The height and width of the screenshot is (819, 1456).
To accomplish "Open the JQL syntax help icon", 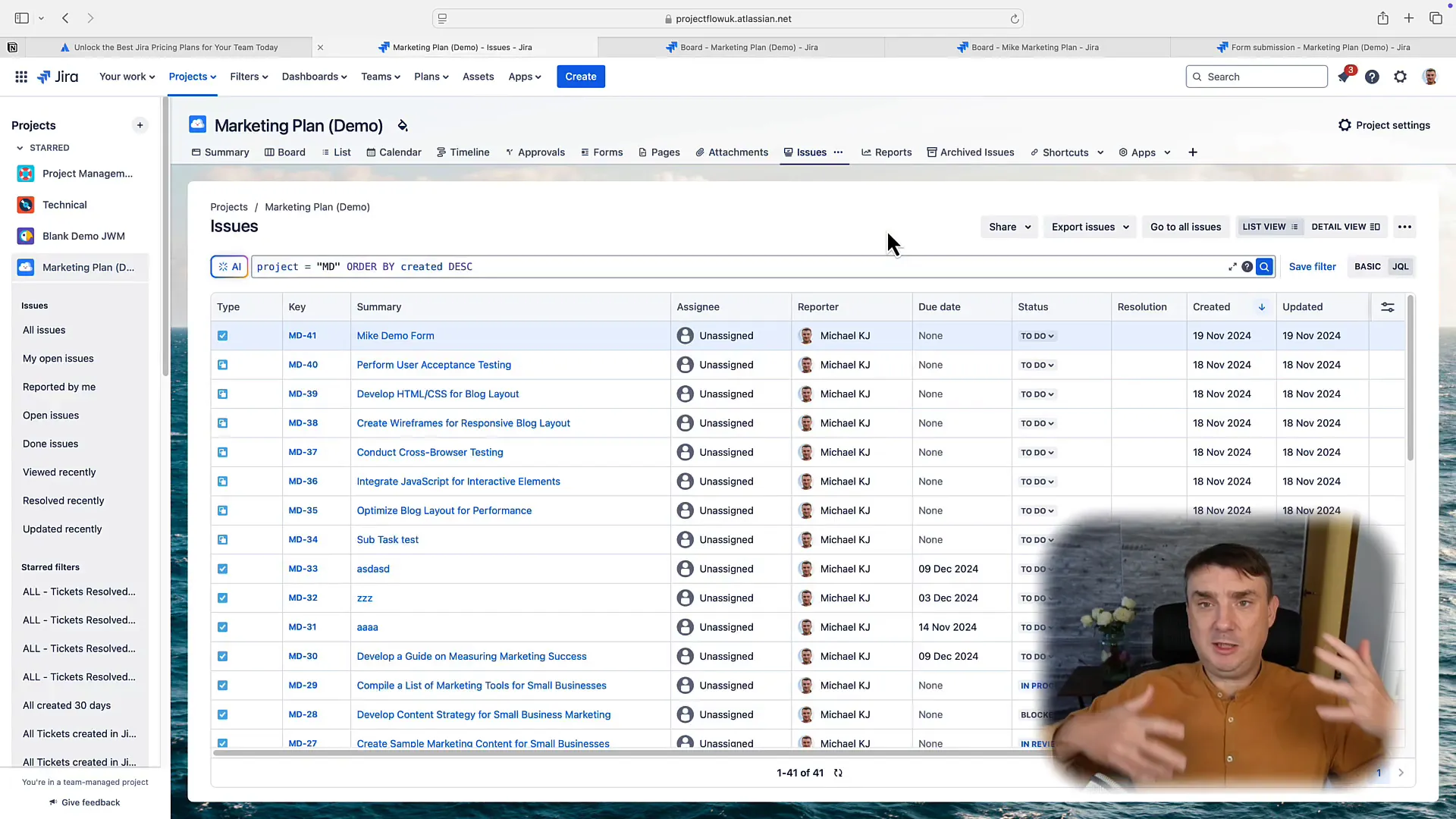I will tap(1247, 267).
